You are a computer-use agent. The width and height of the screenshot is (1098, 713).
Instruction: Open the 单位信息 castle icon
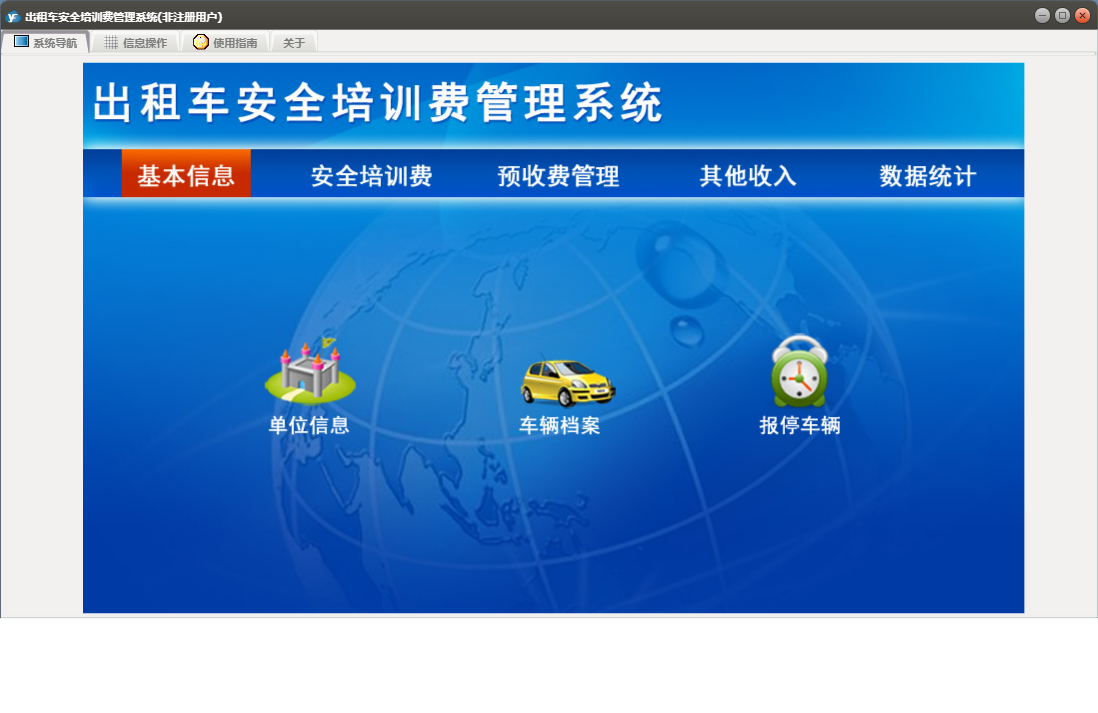(310, 372)
